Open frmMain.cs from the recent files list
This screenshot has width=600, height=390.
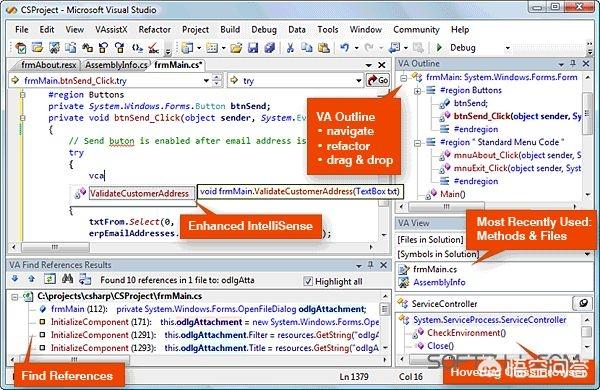point(435,269)
